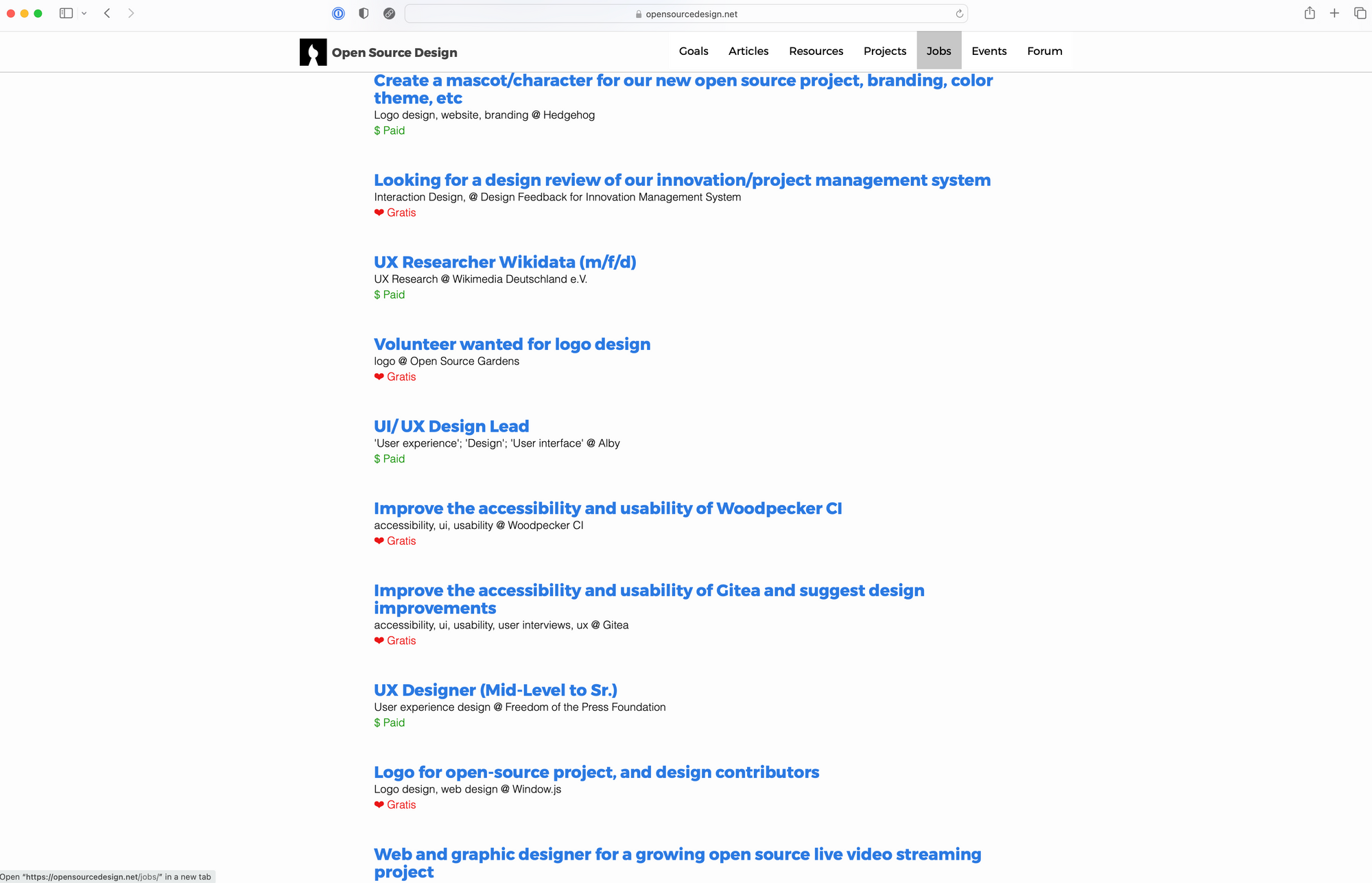Screen dimensions: 1372x883
Task: Open Volunteer wanted for logo design
Action: coord(512,344)
